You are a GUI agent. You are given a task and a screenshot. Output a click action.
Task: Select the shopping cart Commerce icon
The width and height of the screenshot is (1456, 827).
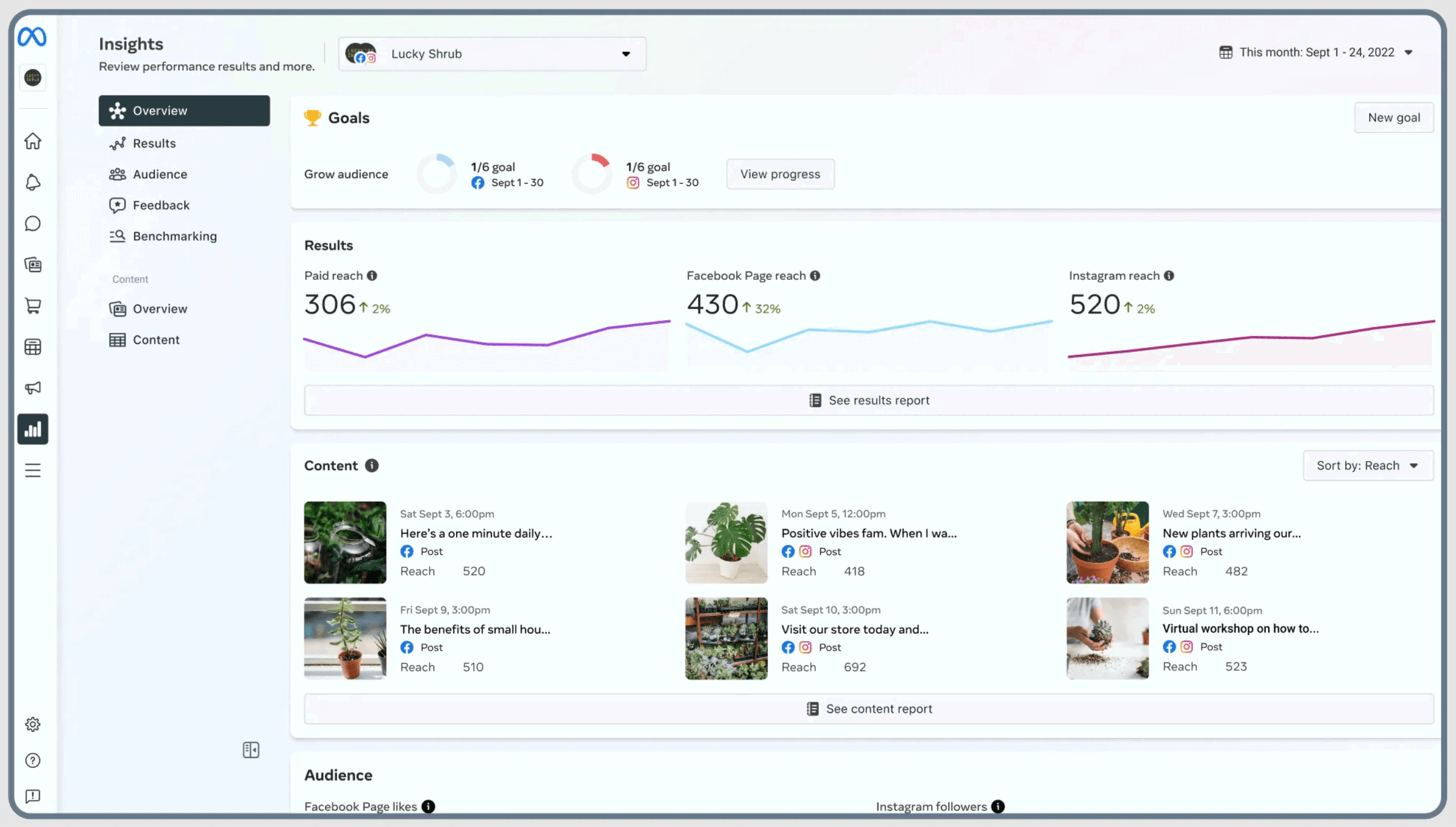tap(33, 305)
